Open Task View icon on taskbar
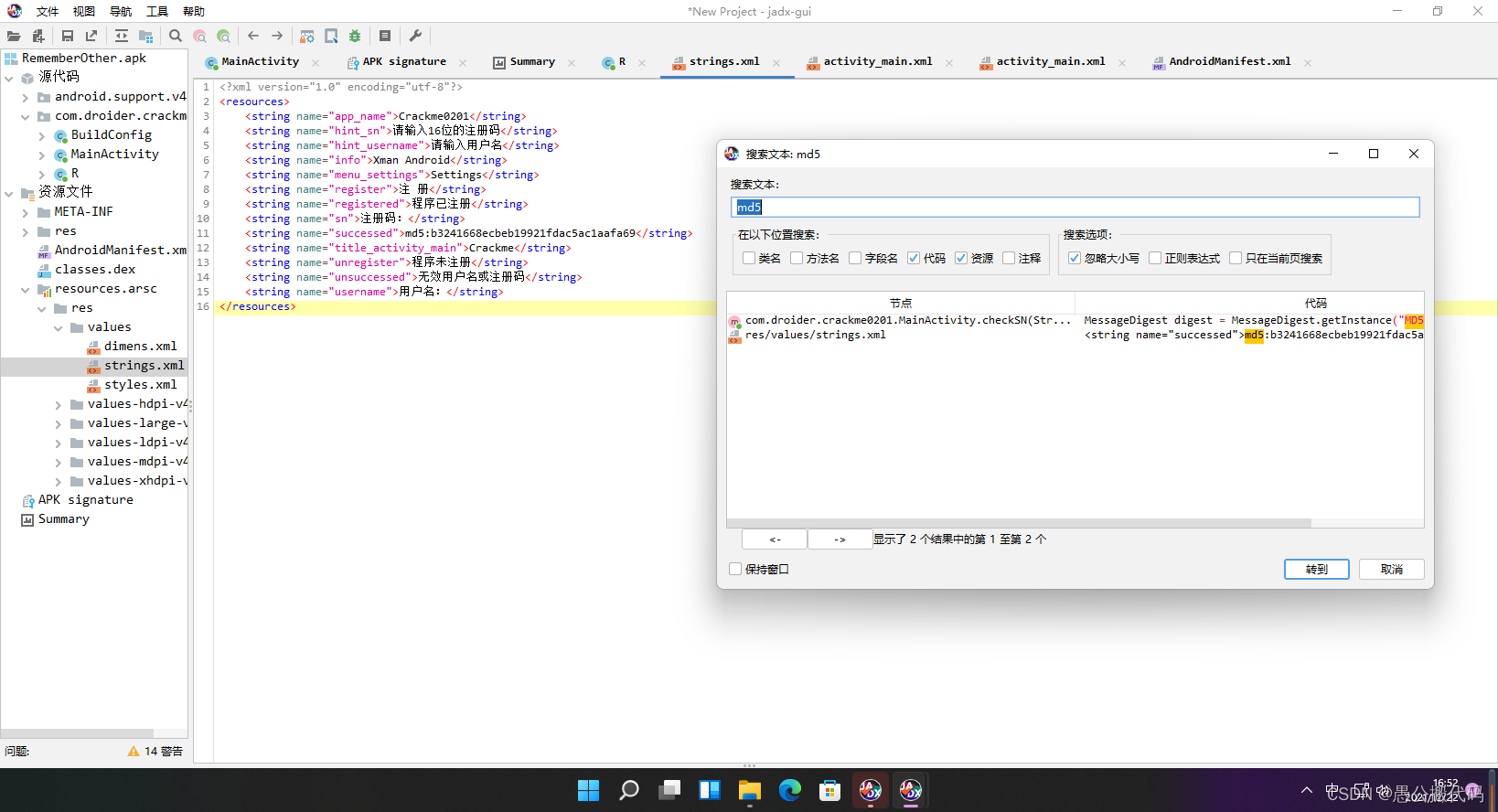 pos(669,790)
